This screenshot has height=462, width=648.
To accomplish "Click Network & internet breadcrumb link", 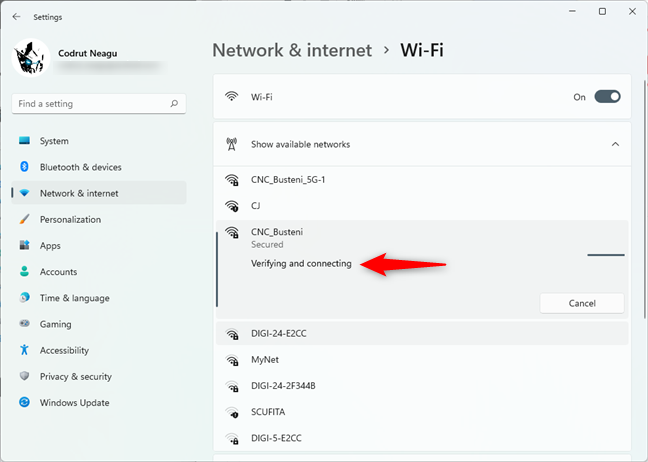I will (292, 50).
